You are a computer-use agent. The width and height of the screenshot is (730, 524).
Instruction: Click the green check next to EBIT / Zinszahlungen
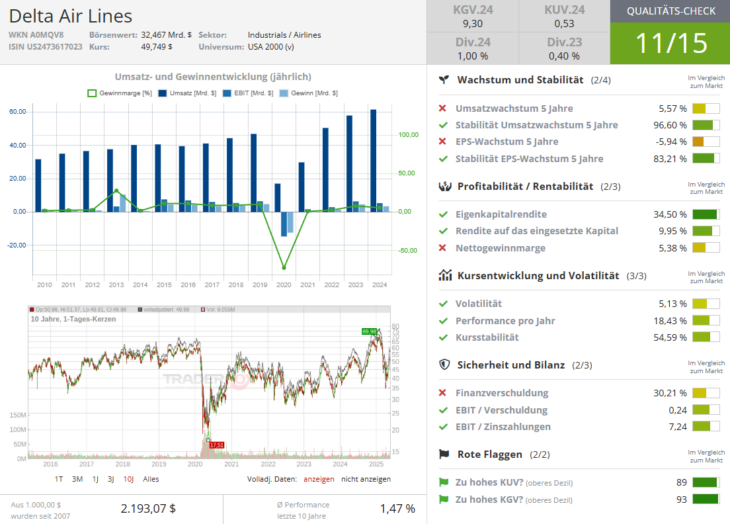point(443,427)
